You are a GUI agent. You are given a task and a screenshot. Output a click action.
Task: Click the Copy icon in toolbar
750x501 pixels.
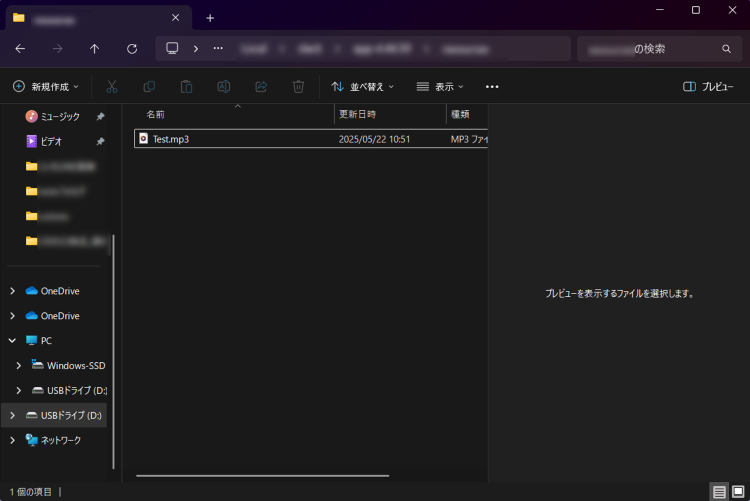click(149, 87)
